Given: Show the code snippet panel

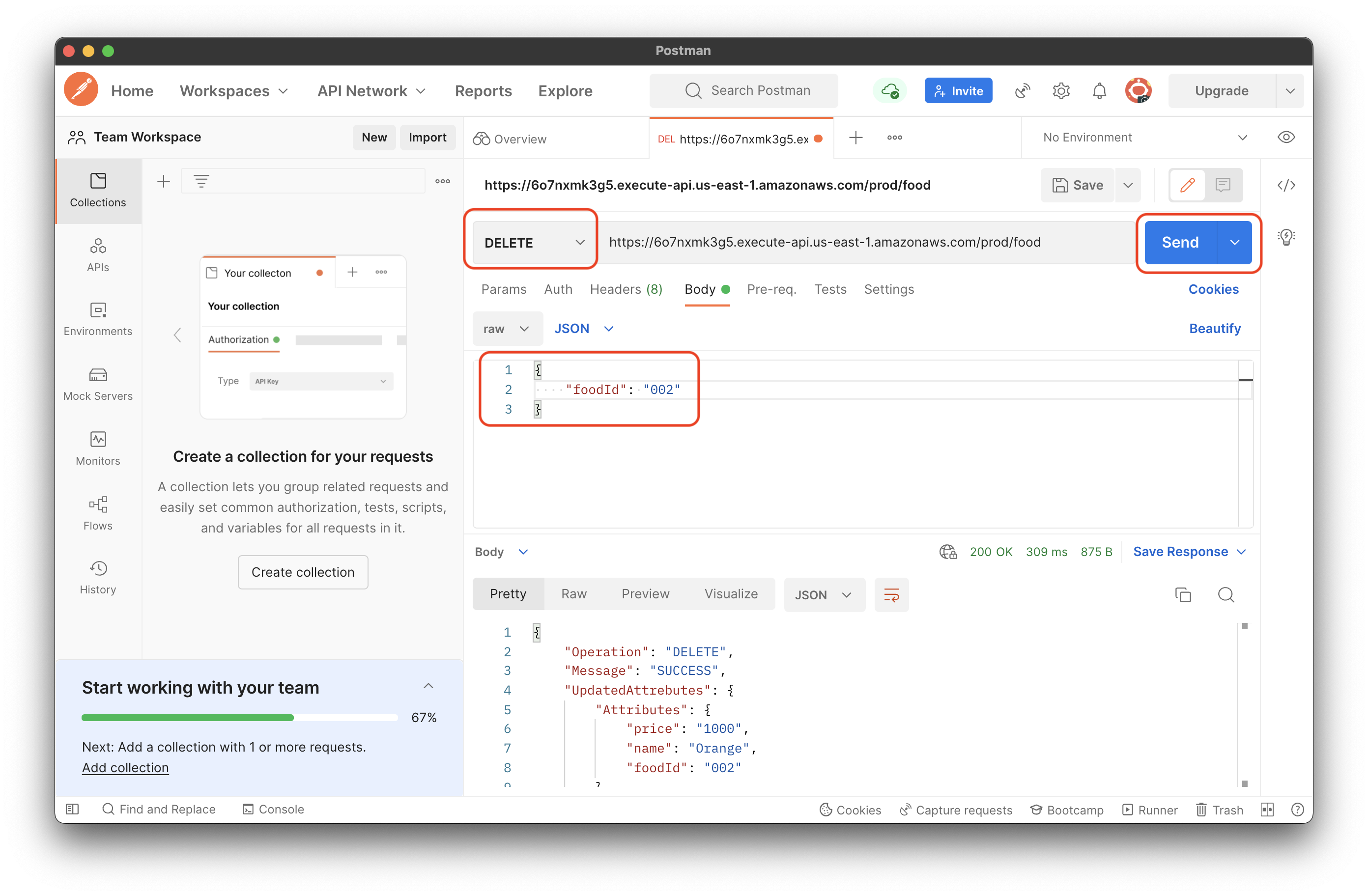Looking at the screenshot, I should [1286, 185].
